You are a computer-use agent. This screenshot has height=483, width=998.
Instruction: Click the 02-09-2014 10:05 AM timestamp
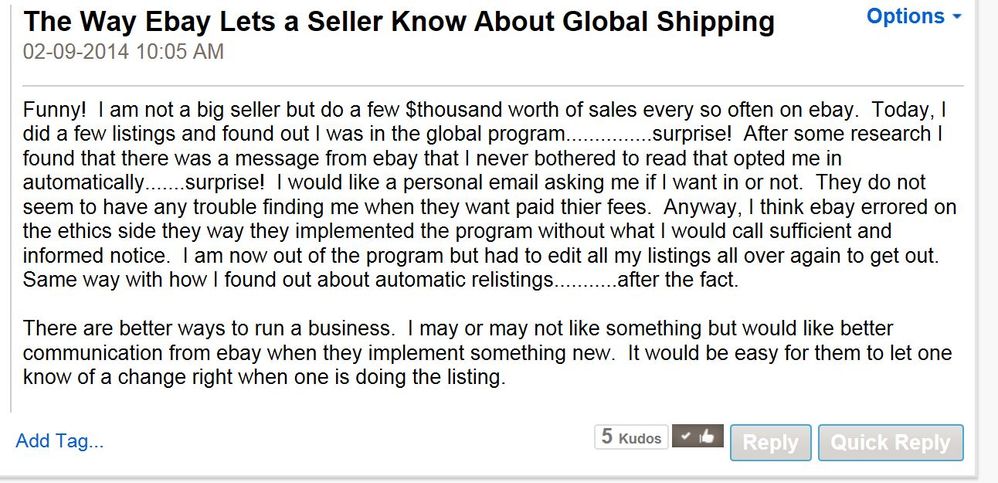point(123,52)
